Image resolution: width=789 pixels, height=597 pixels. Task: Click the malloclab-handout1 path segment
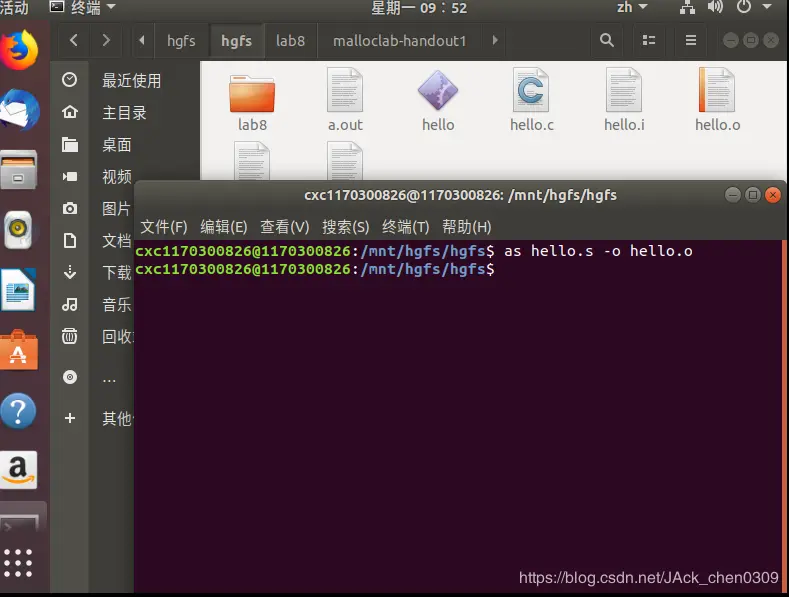(x=400, y=40)
